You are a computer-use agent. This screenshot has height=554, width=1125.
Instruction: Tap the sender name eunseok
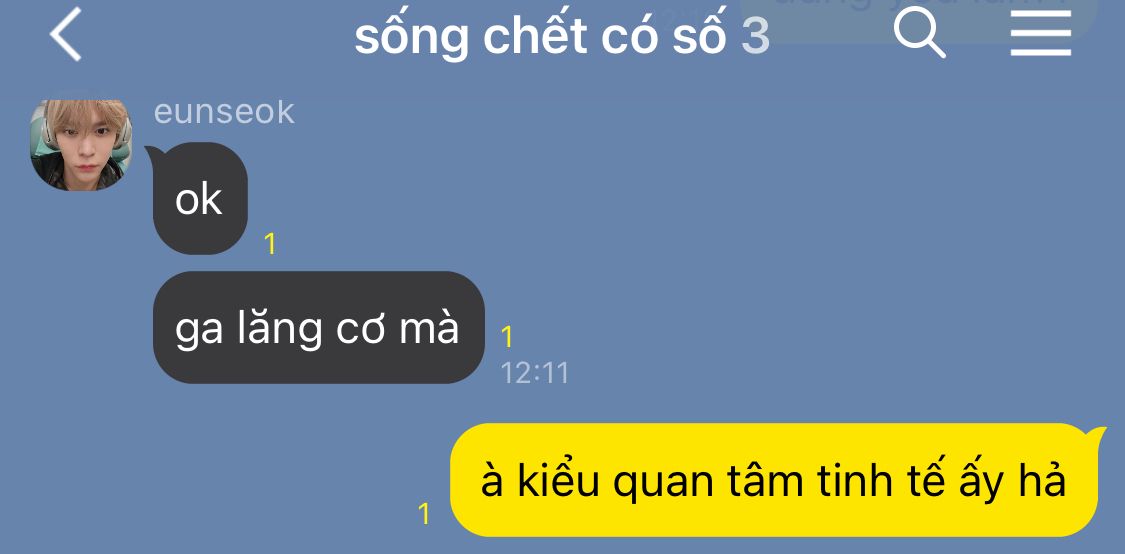pyautogui.click(x=224, y=112)
